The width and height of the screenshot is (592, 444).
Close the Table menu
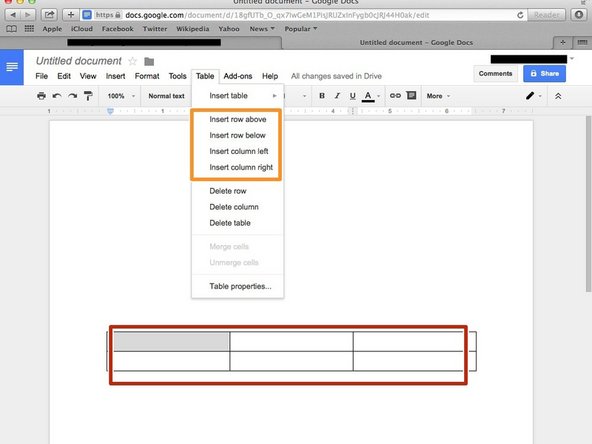click(x=205, y=76)
